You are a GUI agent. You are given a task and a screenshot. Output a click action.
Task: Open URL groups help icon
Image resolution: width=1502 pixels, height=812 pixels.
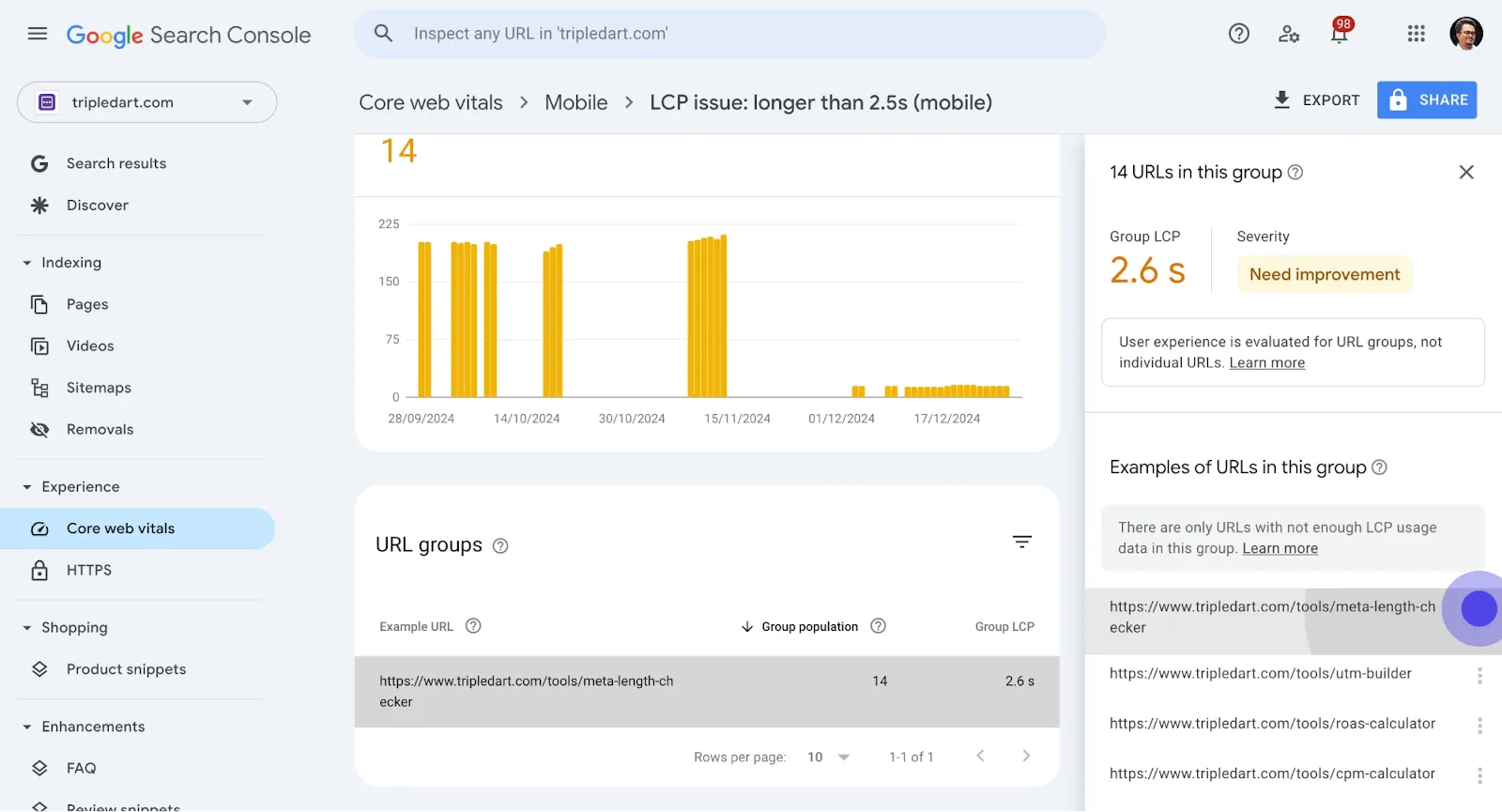(x=500, y=546)
